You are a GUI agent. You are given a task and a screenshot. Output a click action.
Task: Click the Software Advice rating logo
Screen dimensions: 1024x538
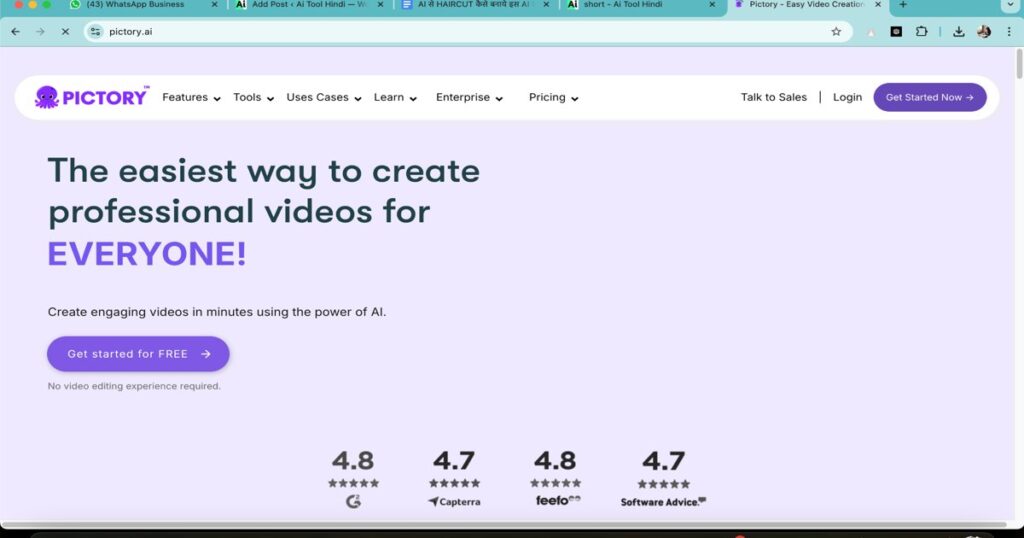point(663,501)
